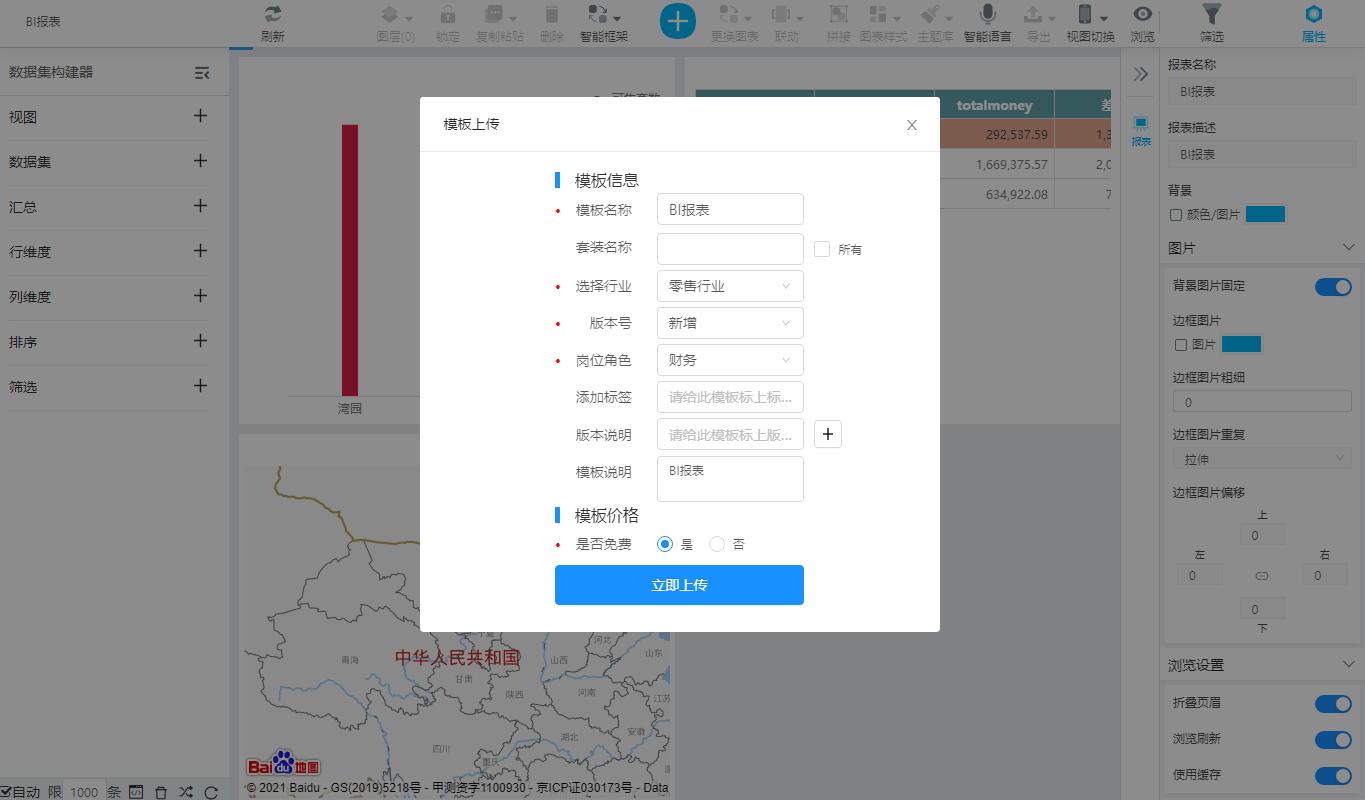Image resolution: width=1365 pixels, height=800 pixels.
Task: Expand the 岗位角色 dropdown showing 财务
Action: tap(729, 360)
